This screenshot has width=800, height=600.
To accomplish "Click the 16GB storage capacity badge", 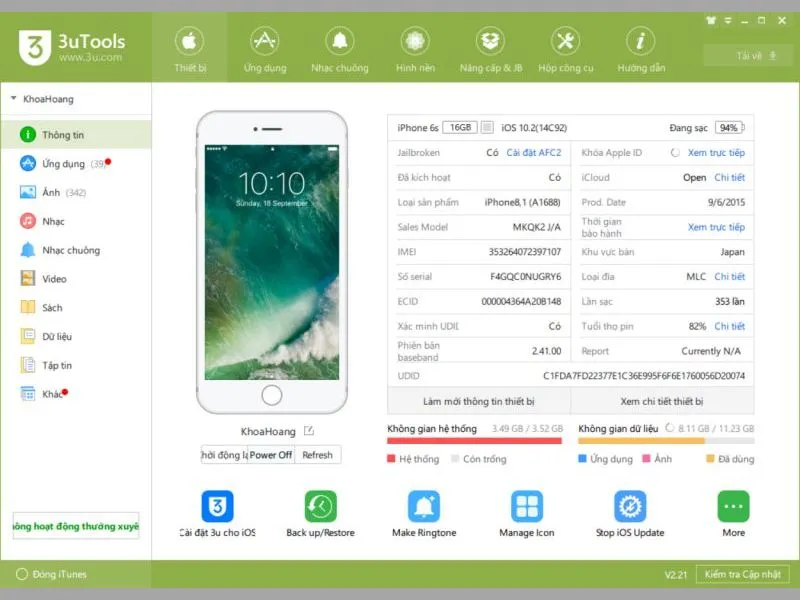I will 460,127.
